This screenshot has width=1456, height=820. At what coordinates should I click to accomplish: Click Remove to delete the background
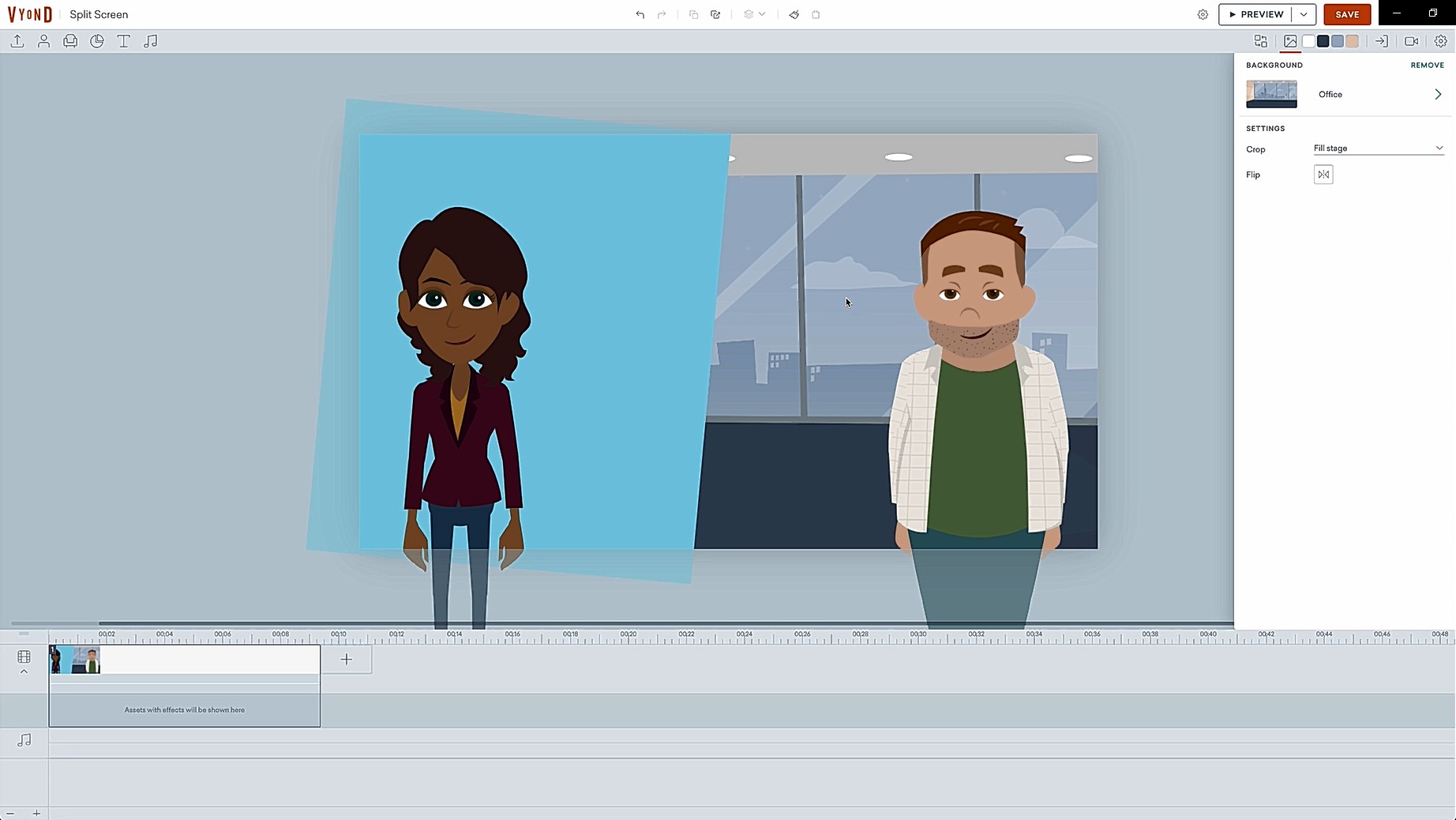1427,65
